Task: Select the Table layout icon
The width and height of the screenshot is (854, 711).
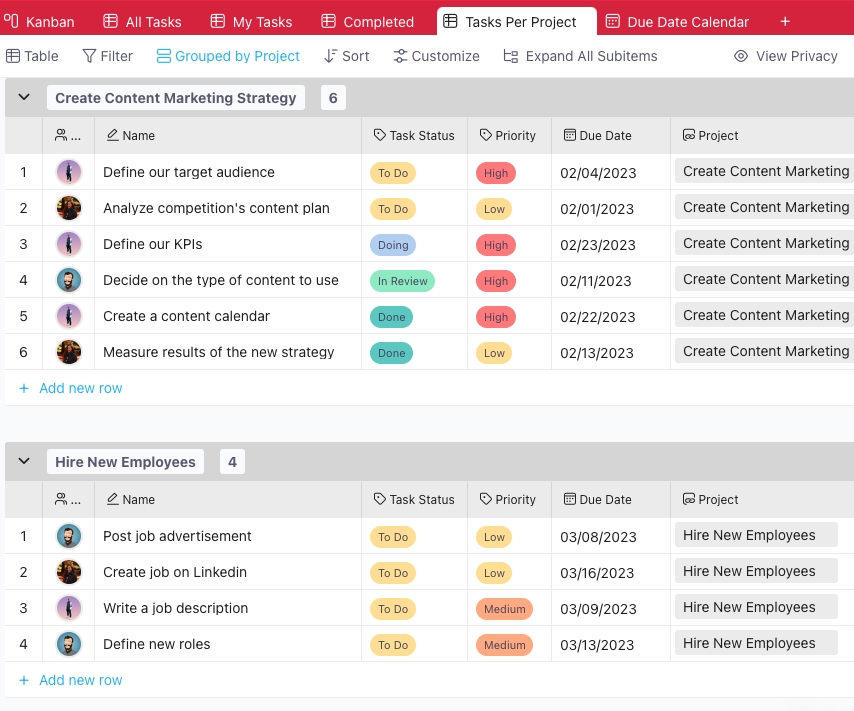Action: point(13,56)
